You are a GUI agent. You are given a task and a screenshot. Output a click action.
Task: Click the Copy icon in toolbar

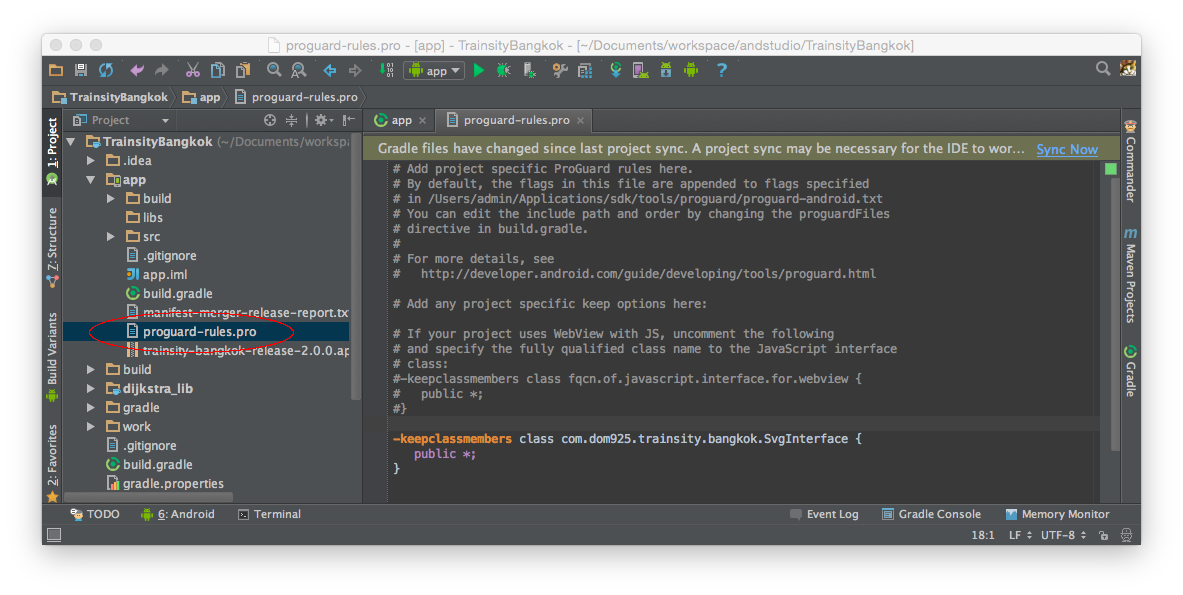pos(218,70)
